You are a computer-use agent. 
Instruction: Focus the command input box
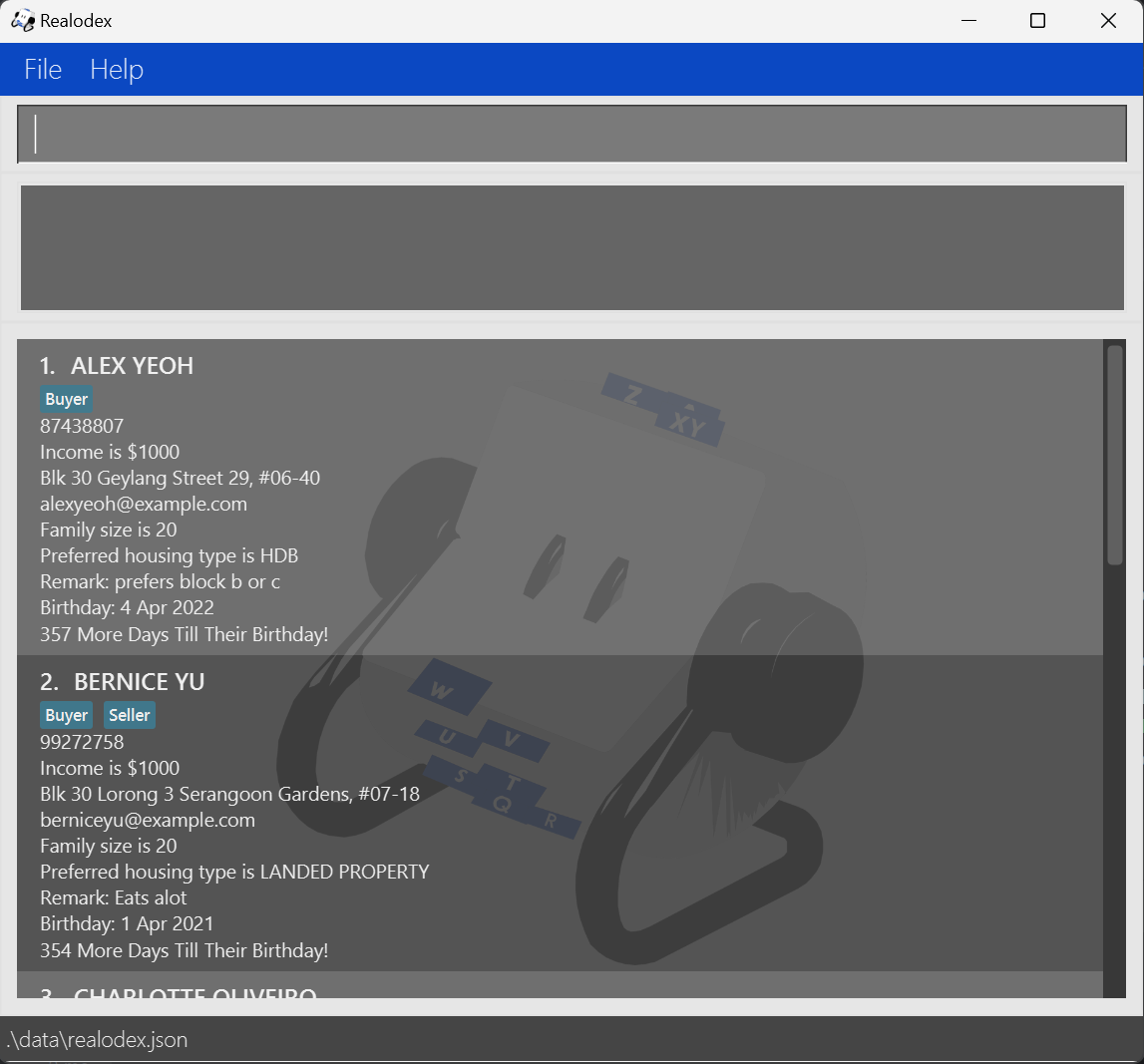click(x=572, y=134)
